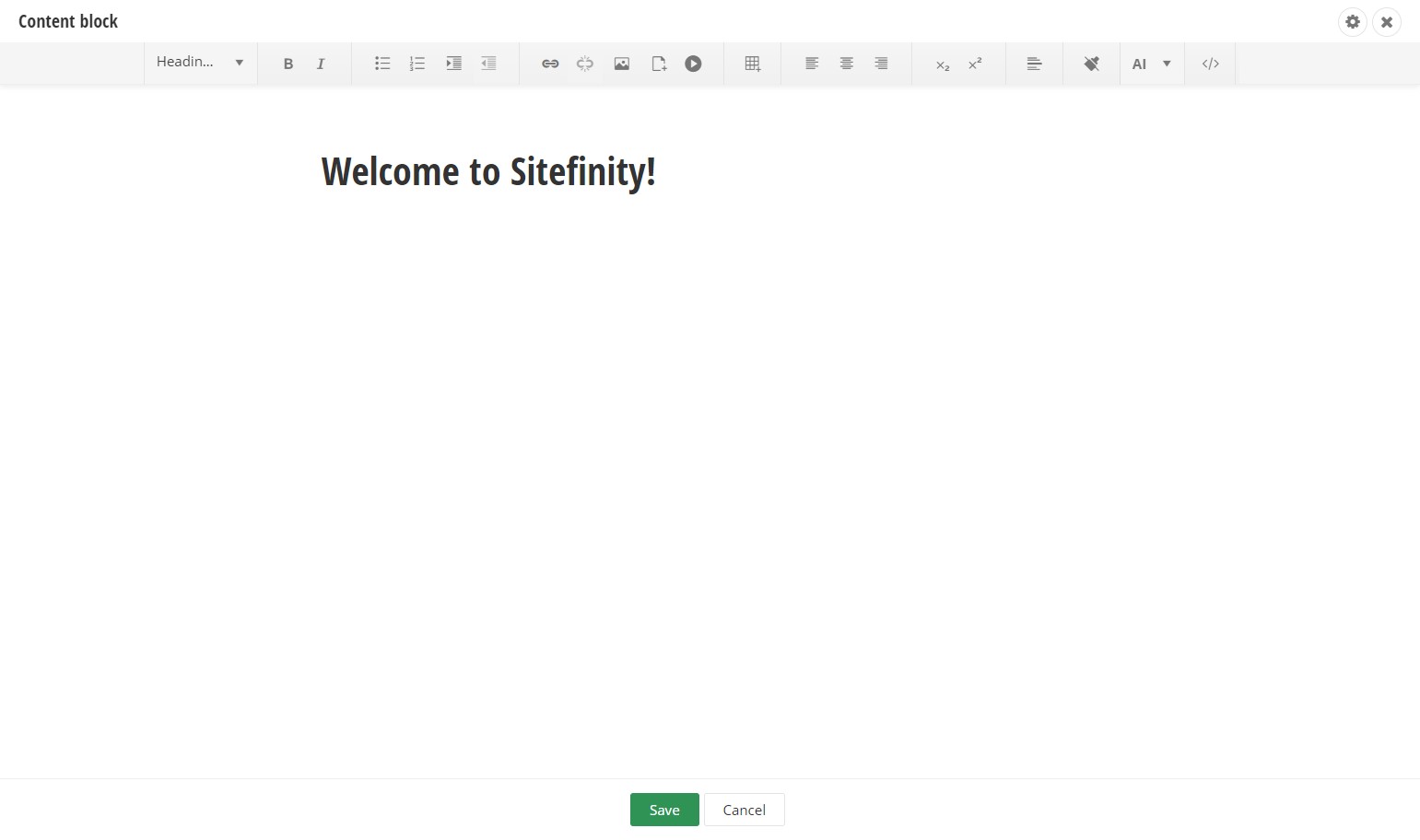This screenshot has height=840, width=1420.
Task: Insert a document file
Action: pos(658,64)
